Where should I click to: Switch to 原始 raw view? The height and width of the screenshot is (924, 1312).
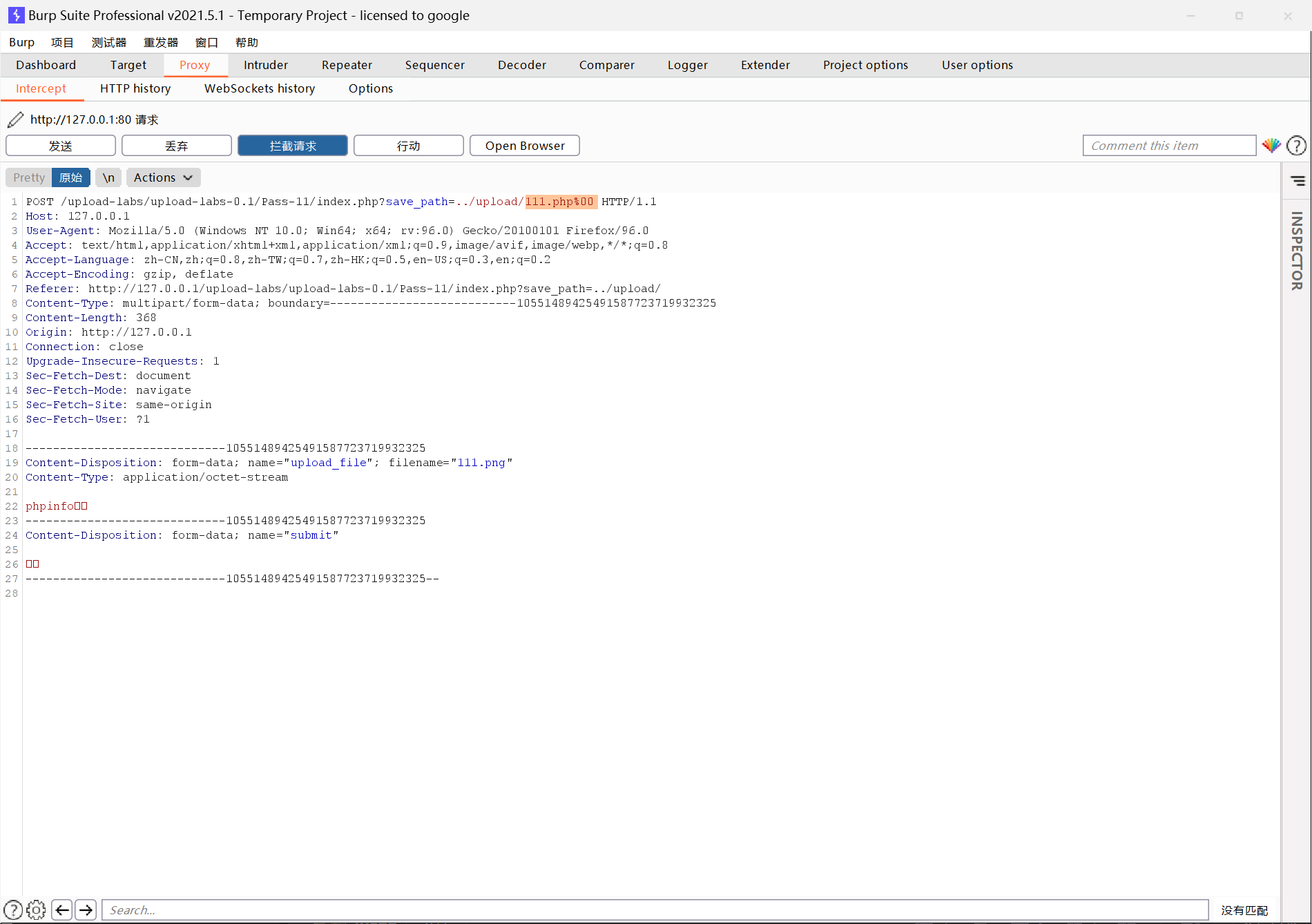pyautogui.click(x=71, y=177)
